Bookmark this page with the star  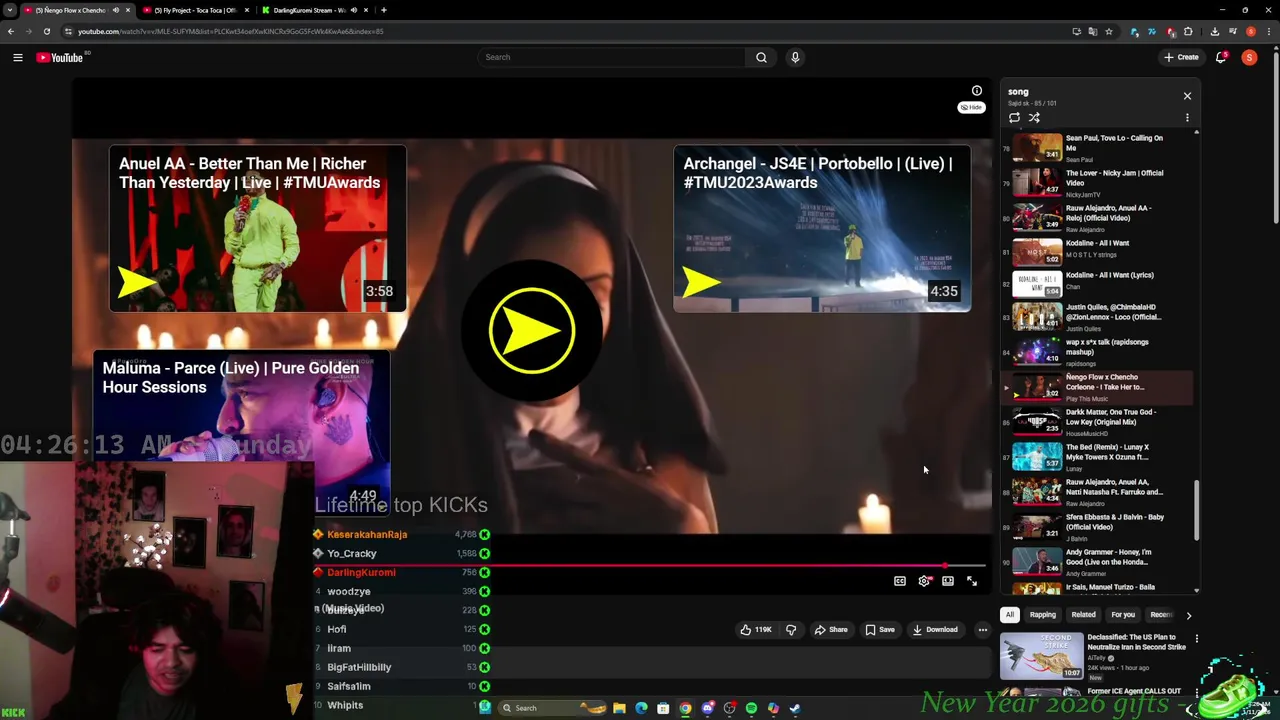coord(1108,31)
